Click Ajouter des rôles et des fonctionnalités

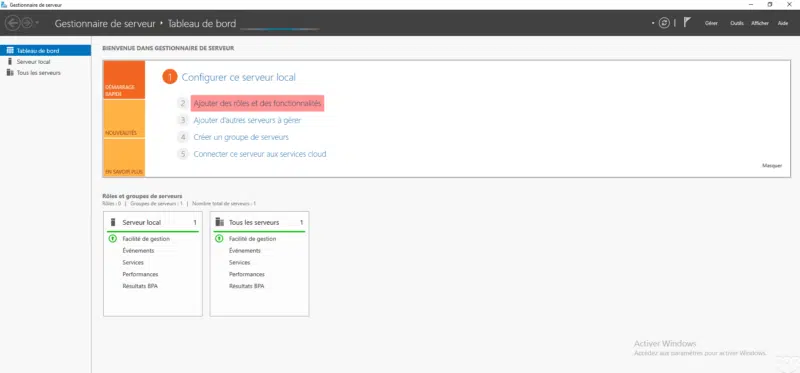[x=258, y=104]
